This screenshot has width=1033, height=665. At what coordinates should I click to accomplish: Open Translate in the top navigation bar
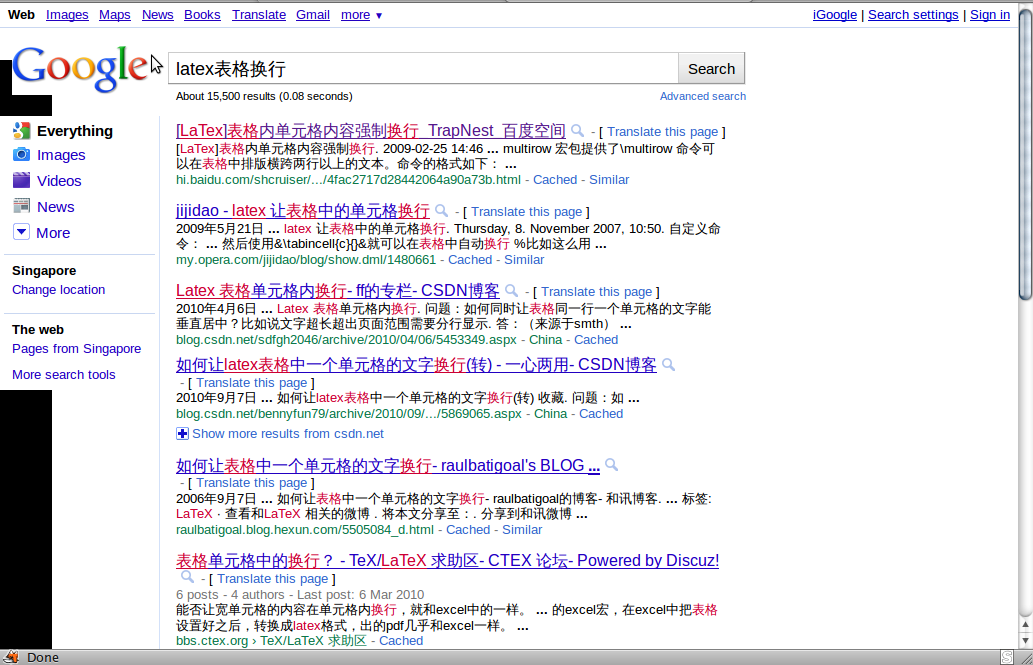[x=259, y=14]
